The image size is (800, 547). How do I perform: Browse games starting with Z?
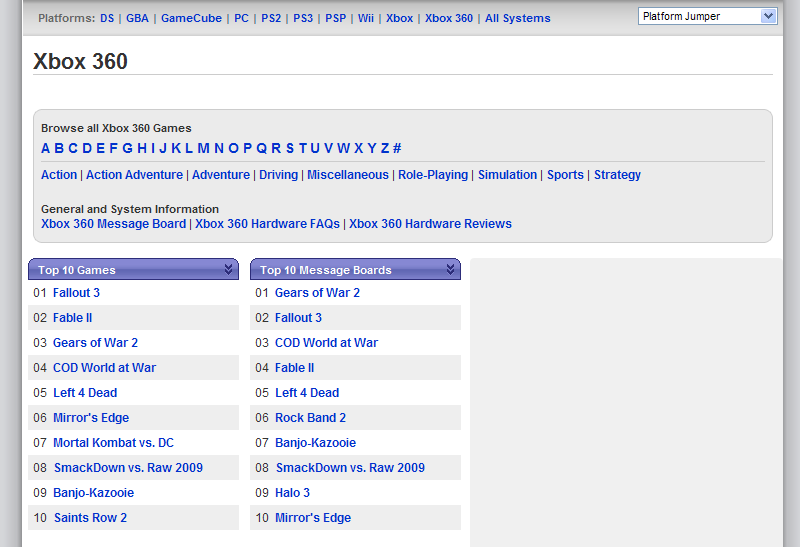[x=385, y=148]
